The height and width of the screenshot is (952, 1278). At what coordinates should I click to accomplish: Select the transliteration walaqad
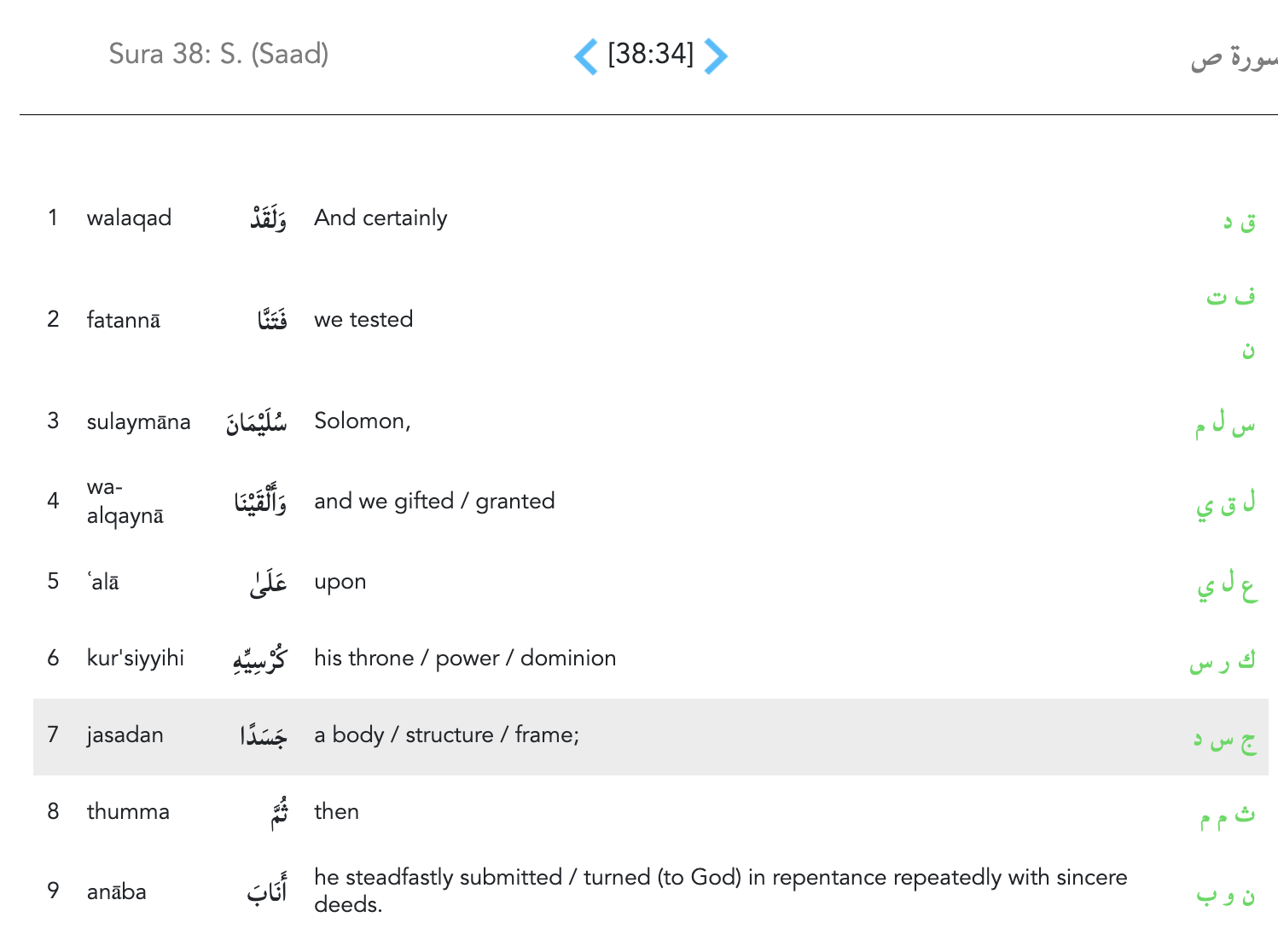coord(129,218)
